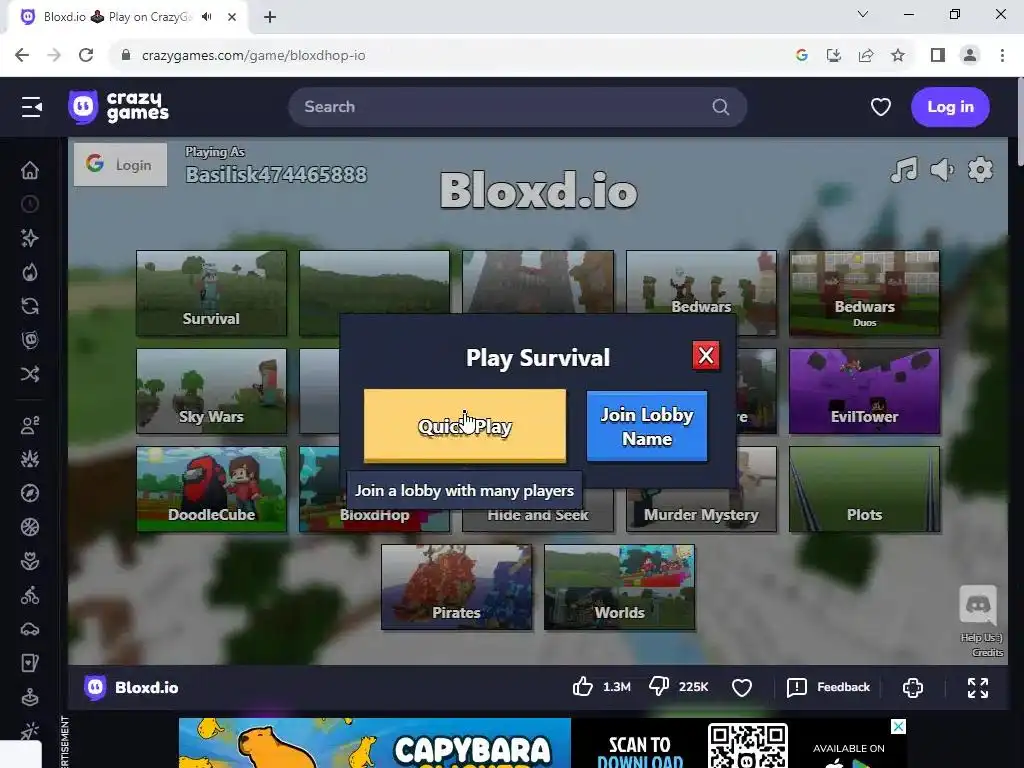Open New games sparkle icon
Screen dimensions: 1024x768
click(x=30, y=238)
